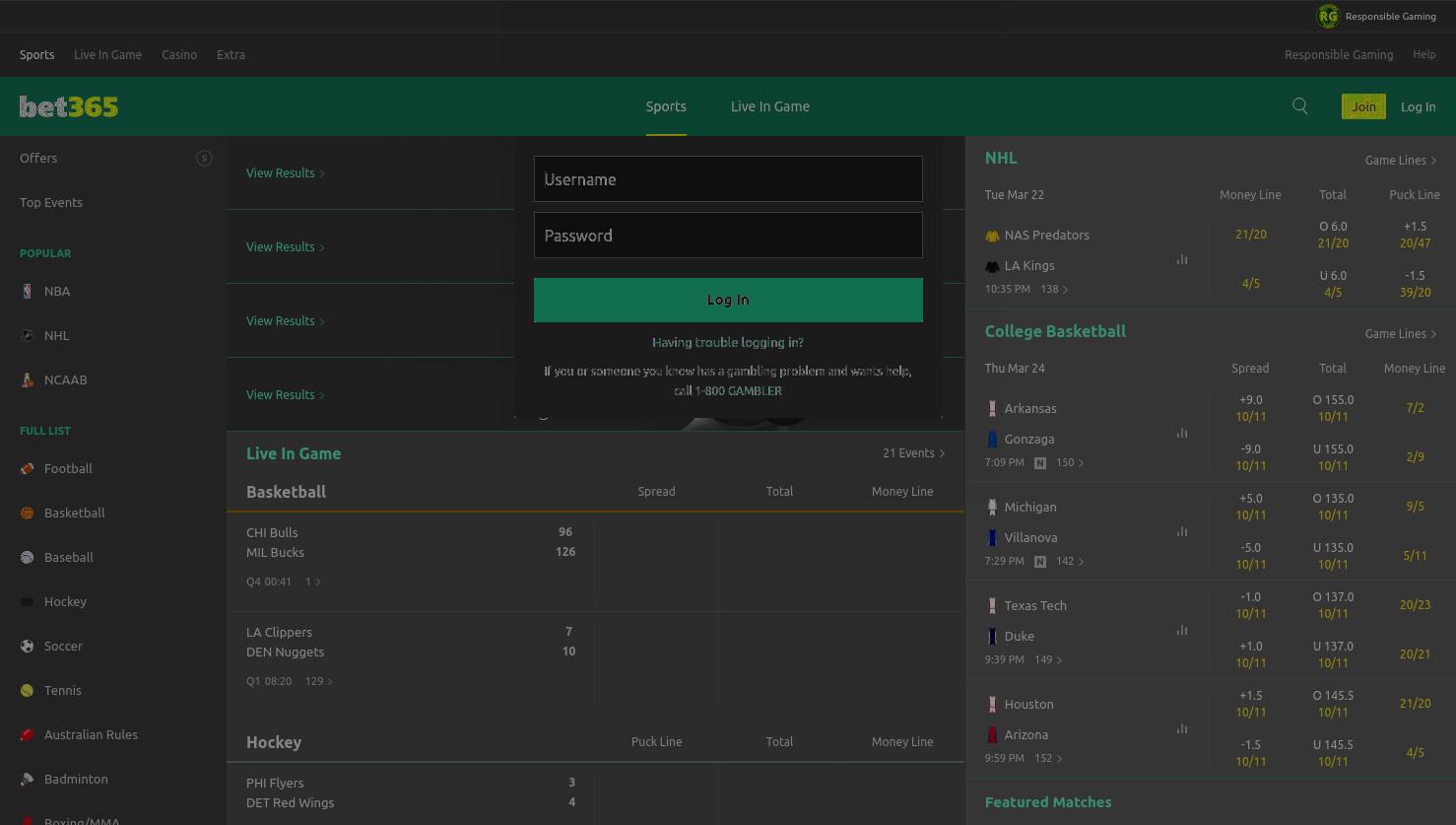The width and height of the screenshot is (1456, 825).
Task: Select Baseball in the full list
Action: pyautogui.click(x=68, y=557)
